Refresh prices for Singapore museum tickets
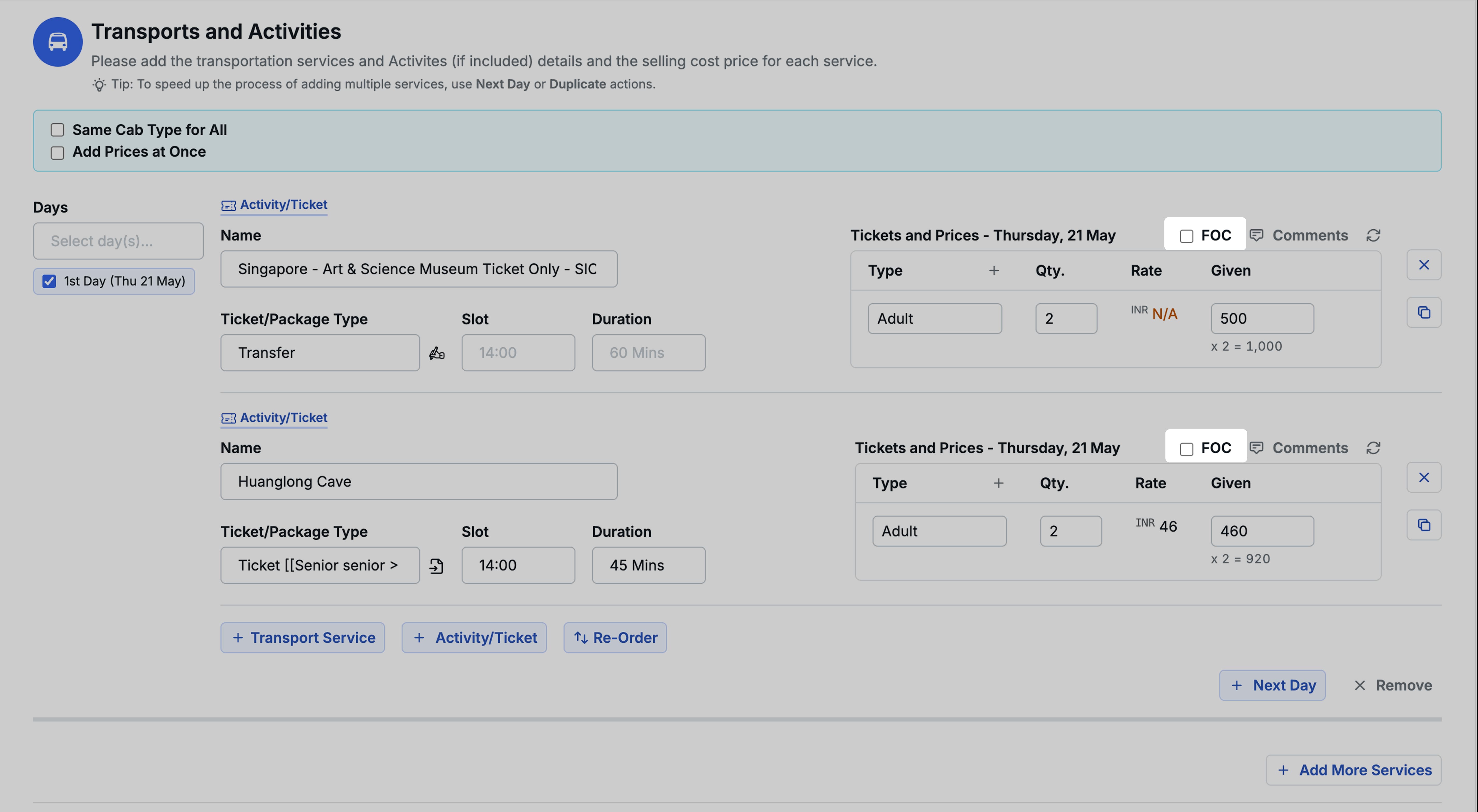1478x812 pixels. (1373, 236)
